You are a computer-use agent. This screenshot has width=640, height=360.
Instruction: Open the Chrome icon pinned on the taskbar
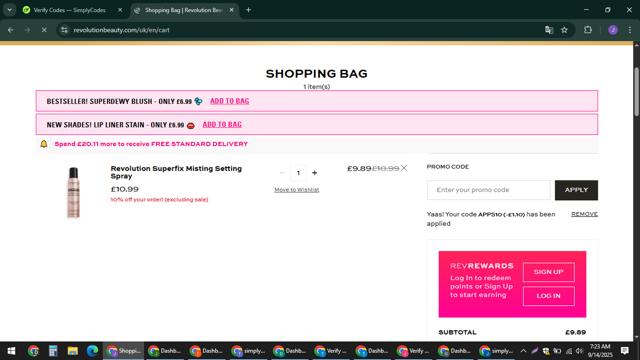[33, 351]
